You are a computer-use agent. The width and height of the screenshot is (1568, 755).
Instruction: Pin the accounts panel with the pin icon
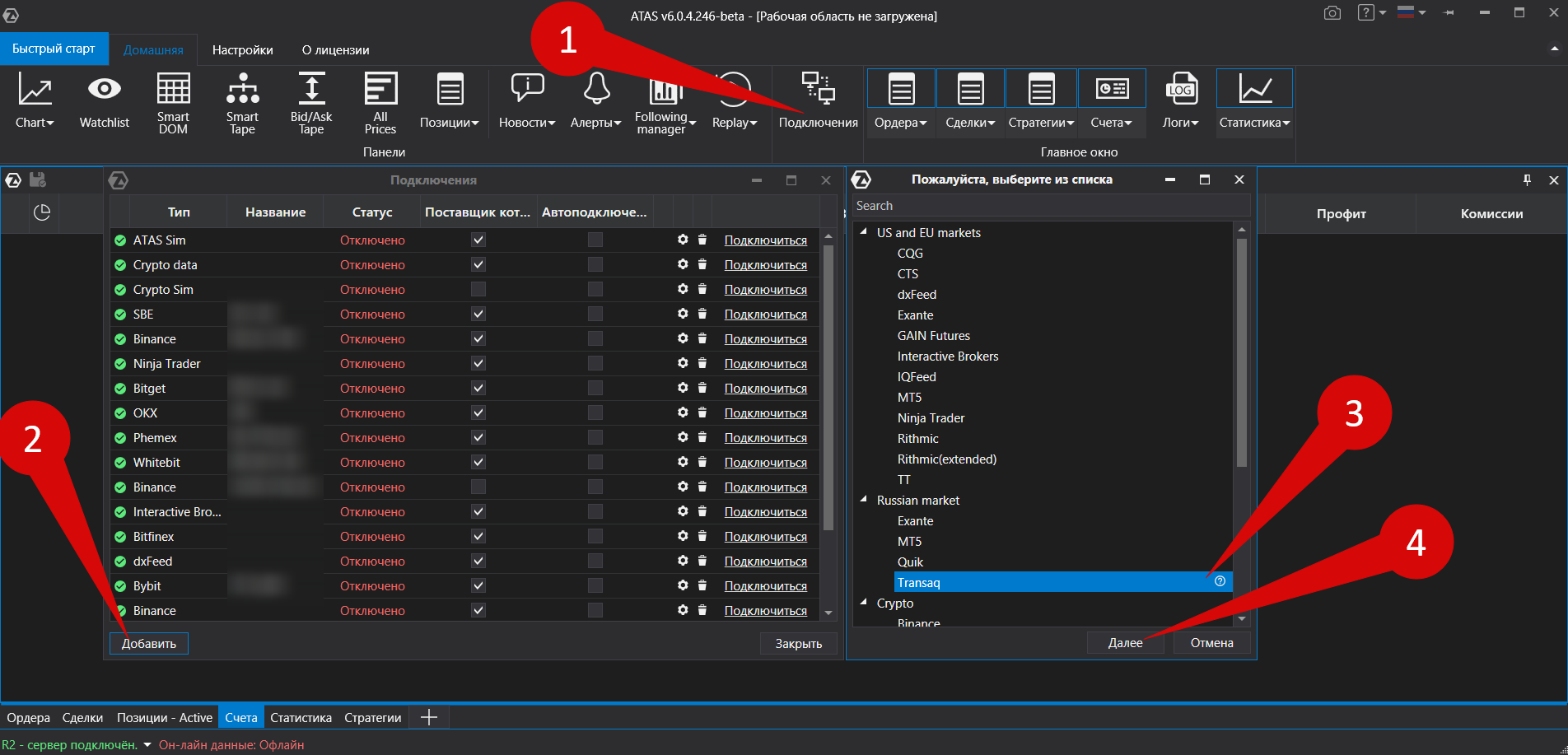click(1527, 179)
